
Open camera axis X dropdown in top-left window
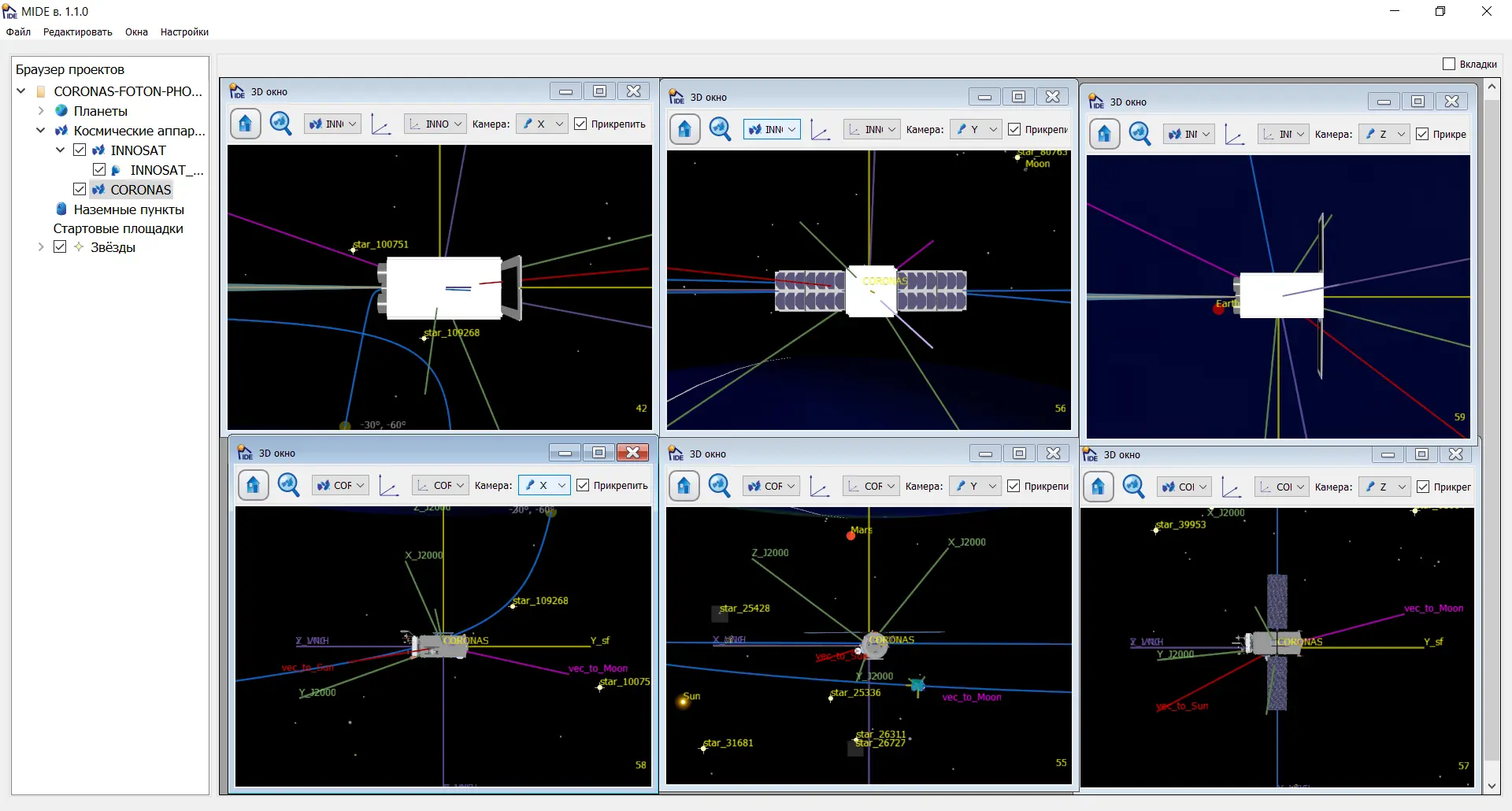tap(542, 124)
